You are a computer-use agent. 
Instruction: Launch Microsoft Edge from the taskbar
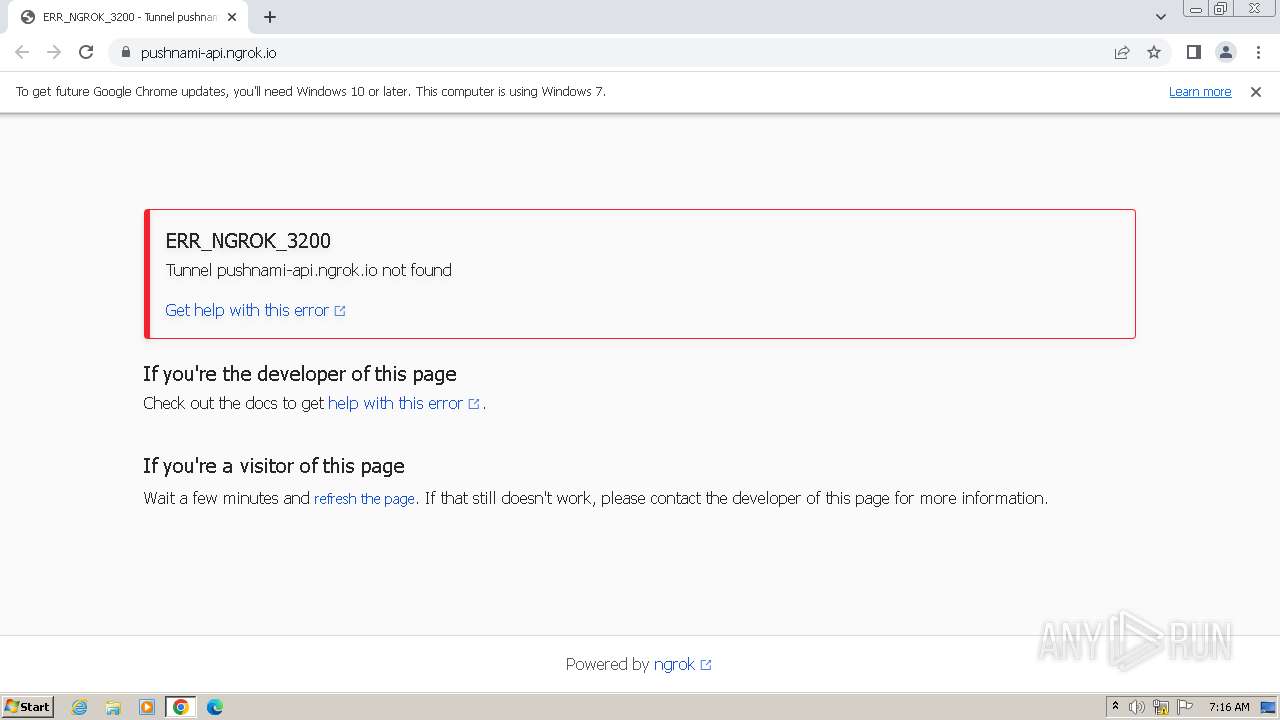(x=215, y=707)
